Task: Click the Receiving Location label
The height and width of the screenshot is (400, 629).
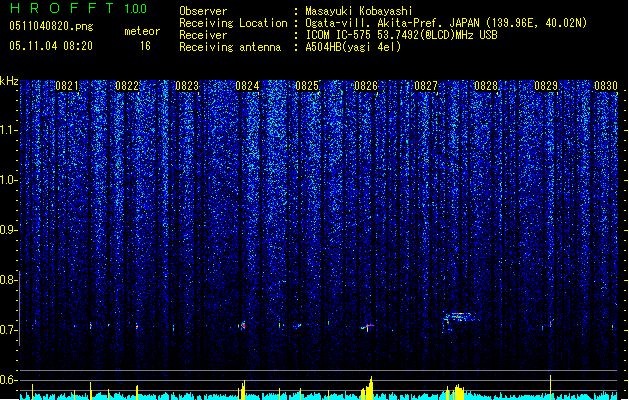Action: tap(233, 23)
